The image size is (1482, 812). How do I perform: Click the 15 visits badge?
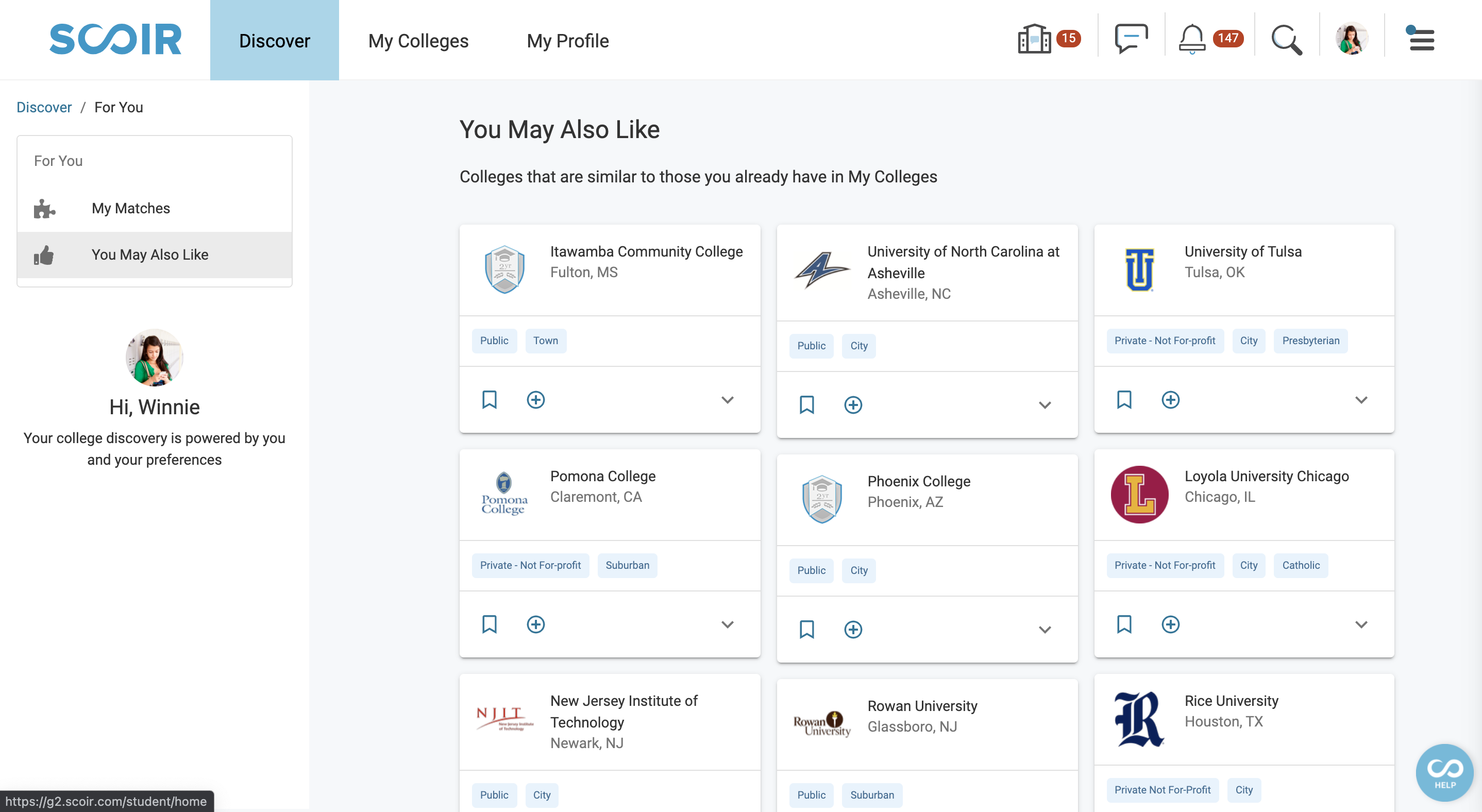[x=1068, y=38]
